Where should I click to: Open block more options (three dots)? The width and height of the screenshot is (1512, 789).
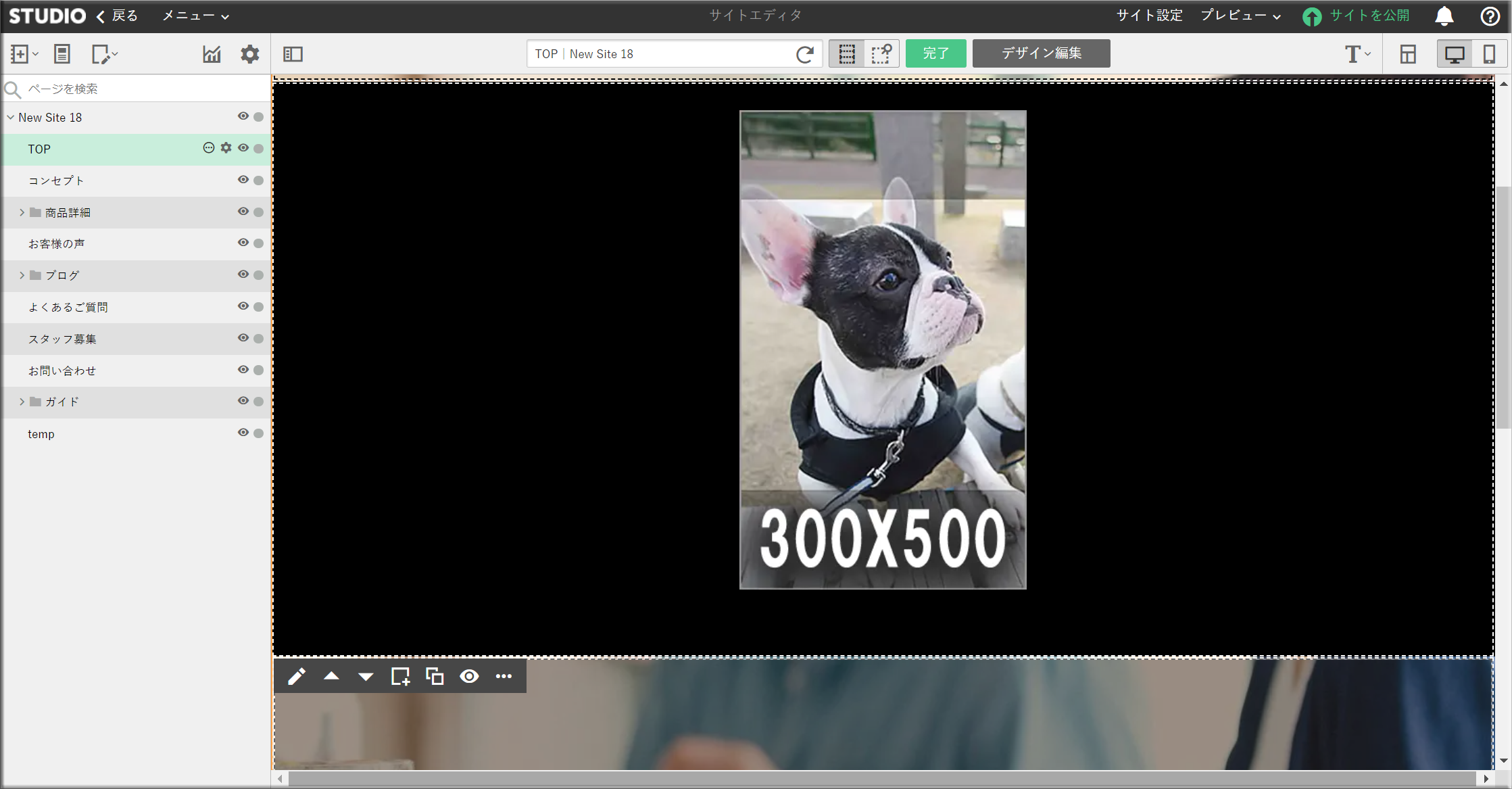[x=504, y=676]
